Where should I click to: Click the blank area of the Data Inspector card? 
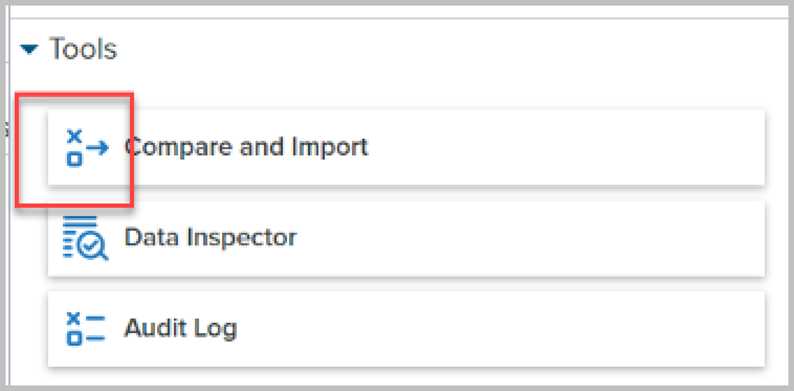click(527, 238)
